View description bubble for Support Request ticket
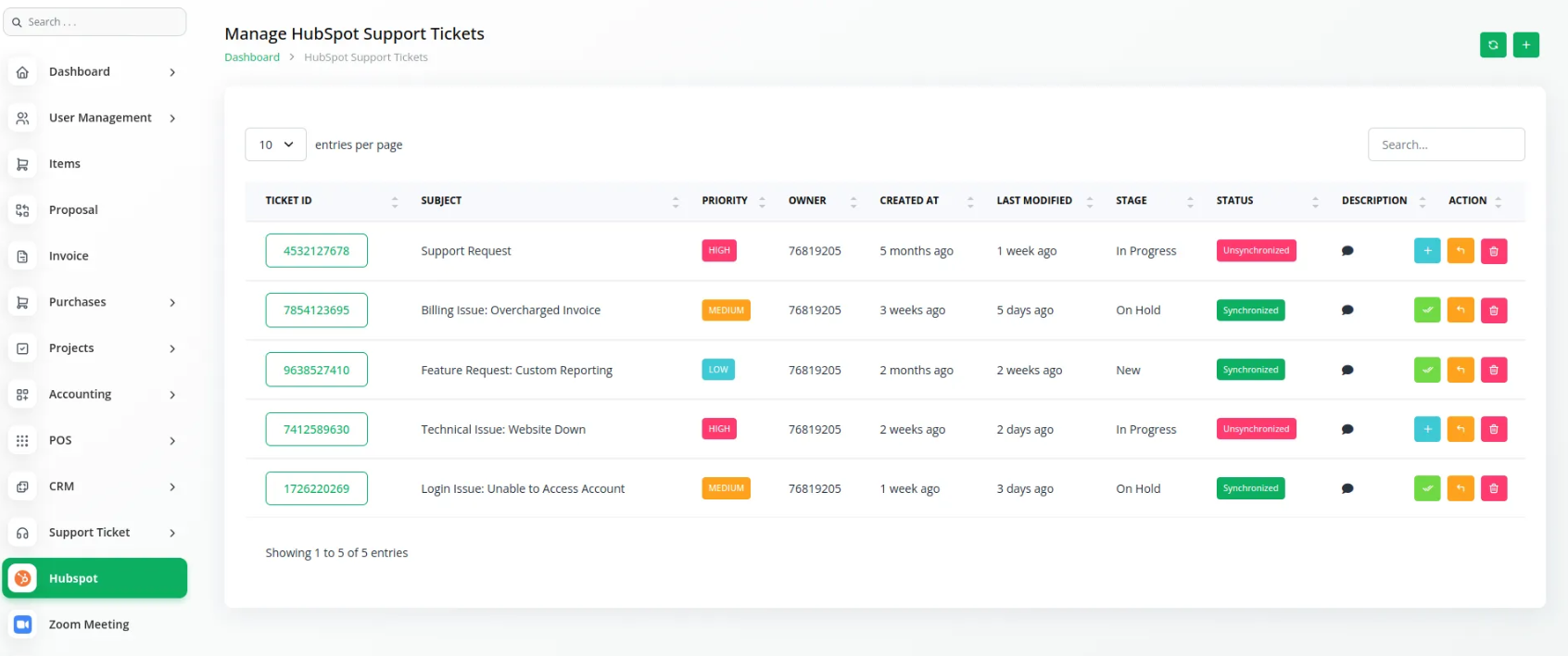 coord(1347,251)
